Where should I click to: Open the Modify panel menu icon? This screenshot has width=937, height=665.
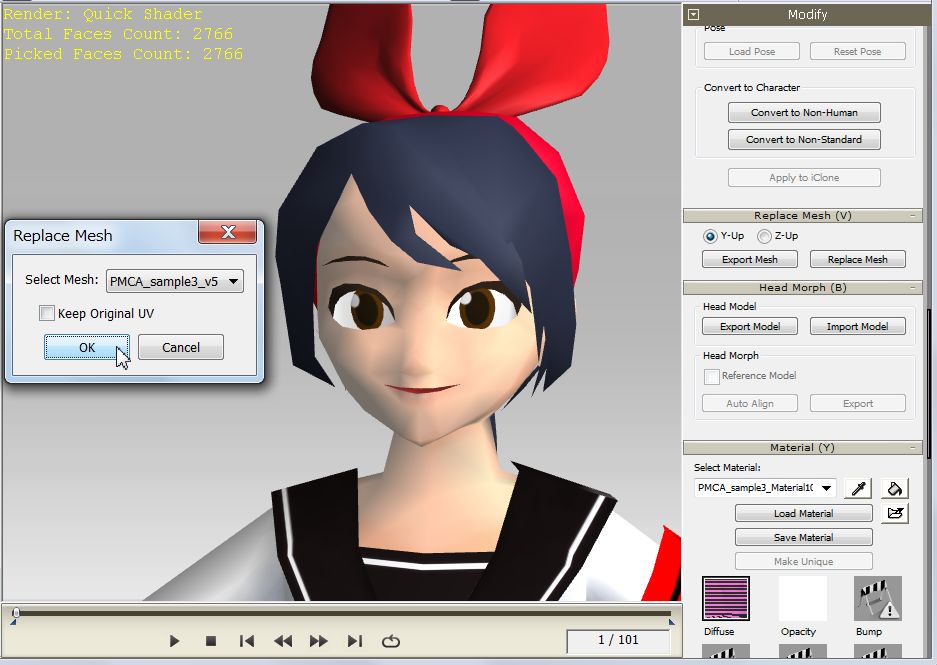coord(693,14)
